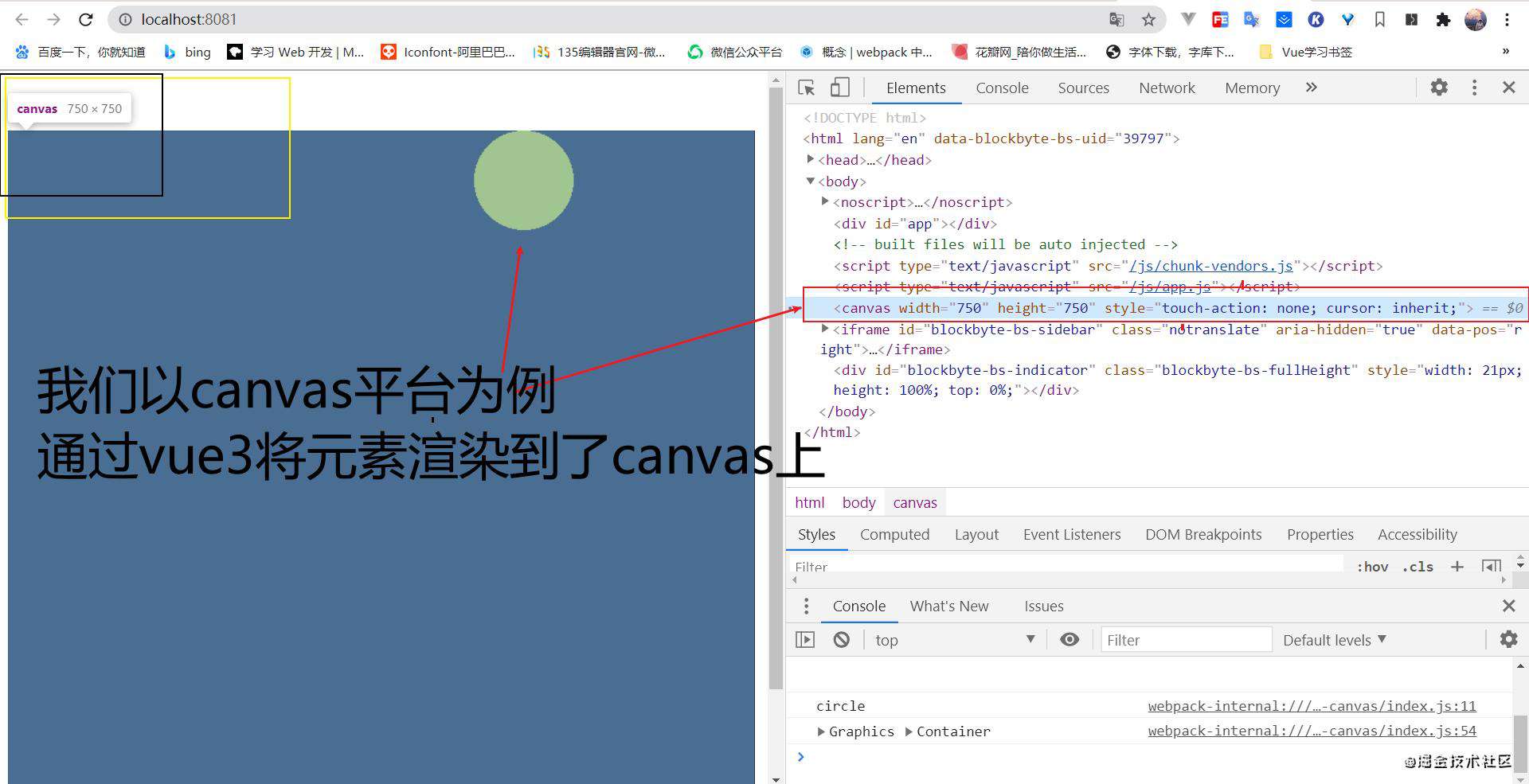1529x784 pixels.
Task: Toggle the .cls class editor
Action: point(1418,566)
